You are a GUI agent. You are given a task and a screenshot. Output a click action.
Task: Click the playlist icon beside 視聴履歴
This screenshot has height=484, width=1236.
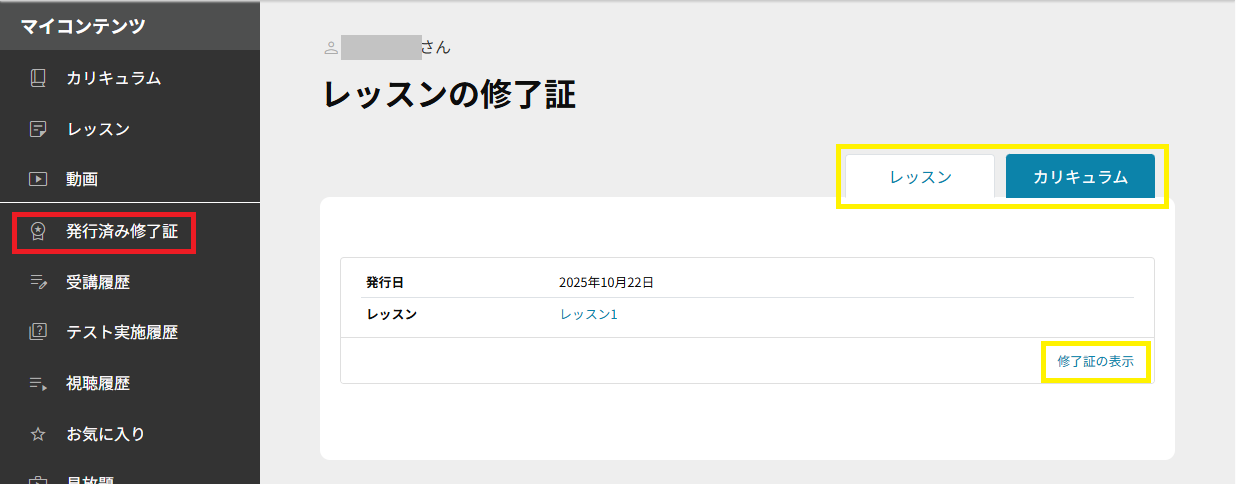(38, 383)
